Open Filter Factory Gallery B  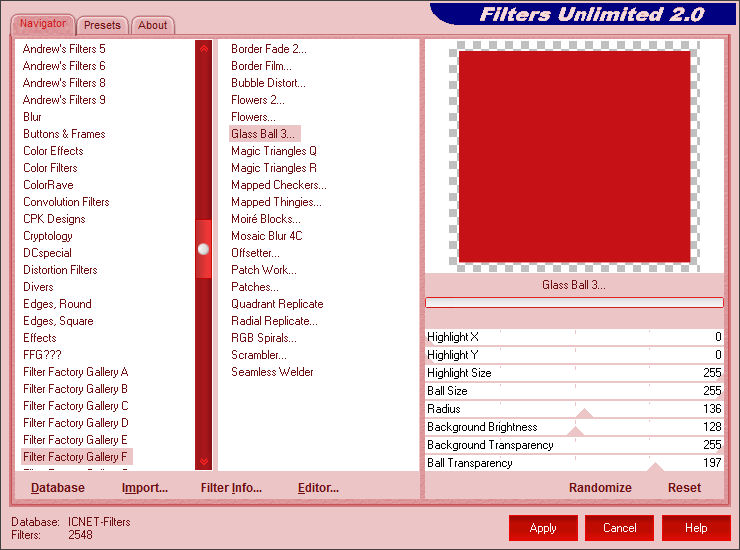coord(76,389)
